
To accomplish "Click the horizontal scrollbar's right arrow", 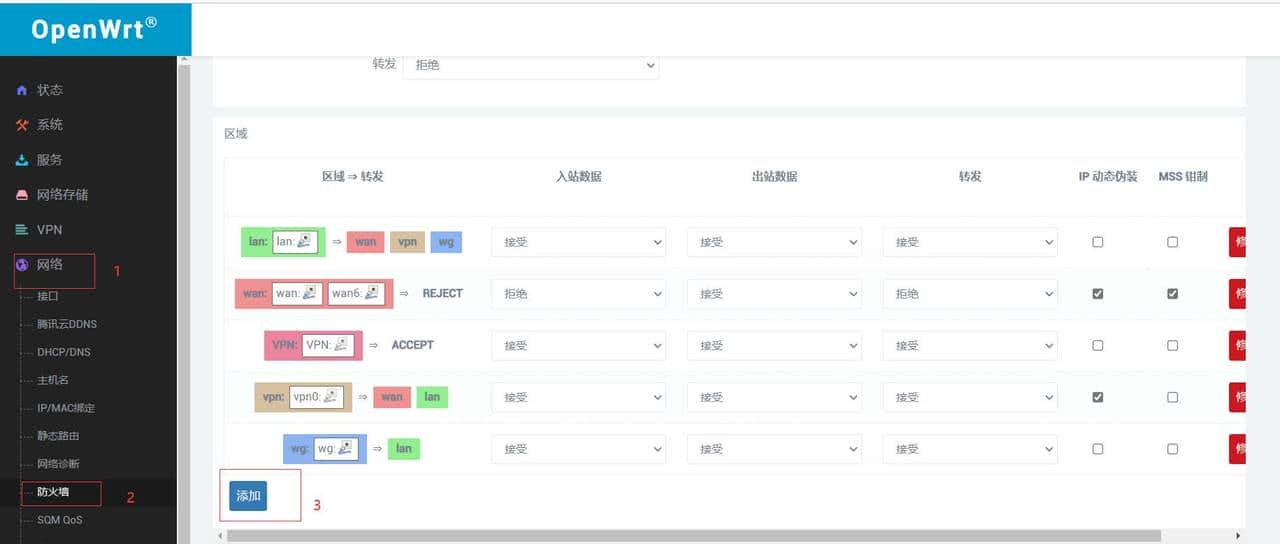I will (x=1238, y=536).
